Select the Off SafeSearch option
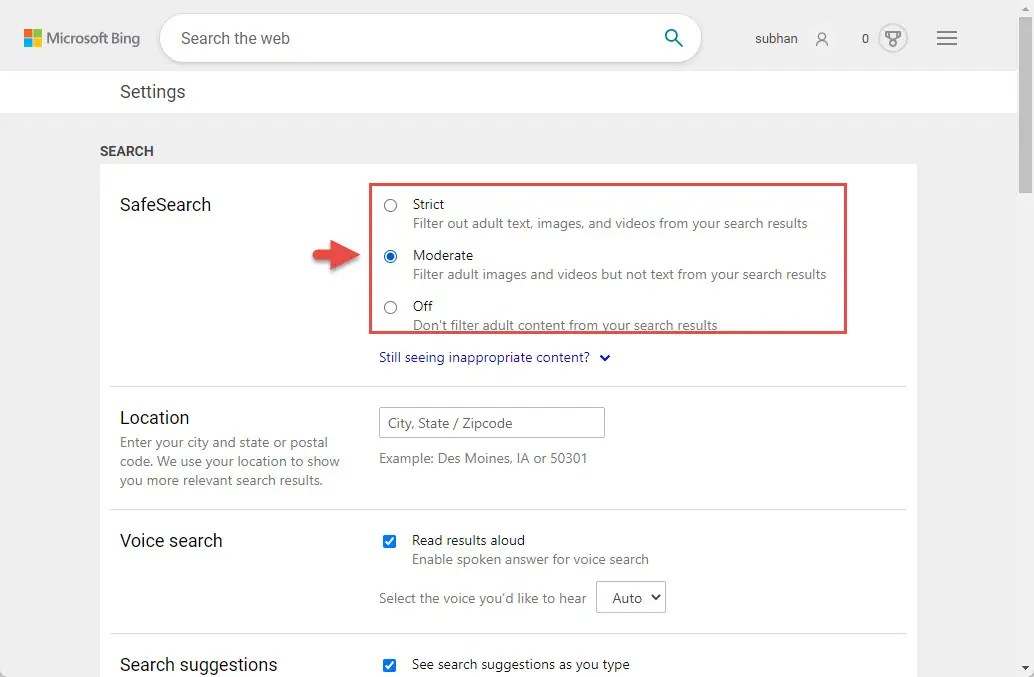This screenshot has height=677, width=1034. pos(391,307)
